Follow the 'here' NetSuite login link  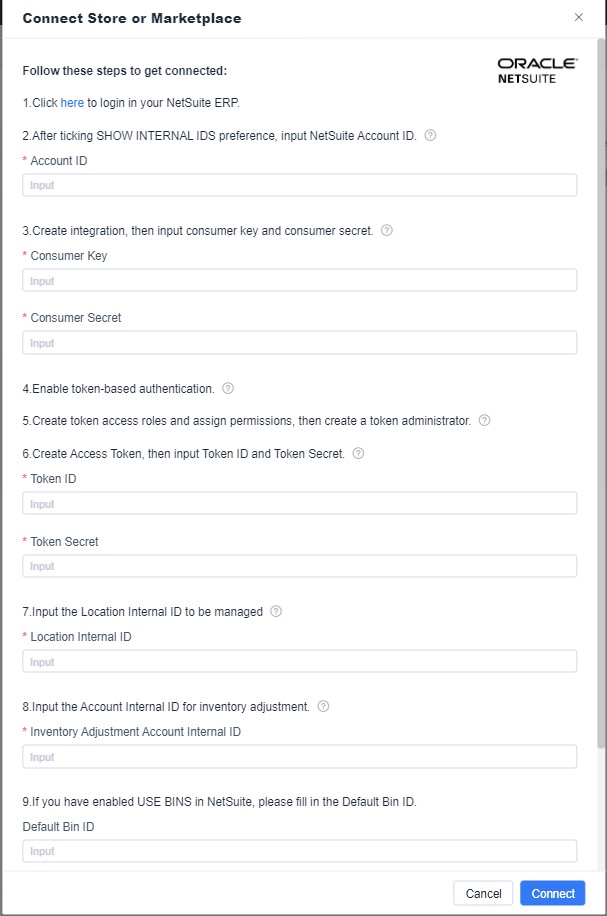click(72, 103)
